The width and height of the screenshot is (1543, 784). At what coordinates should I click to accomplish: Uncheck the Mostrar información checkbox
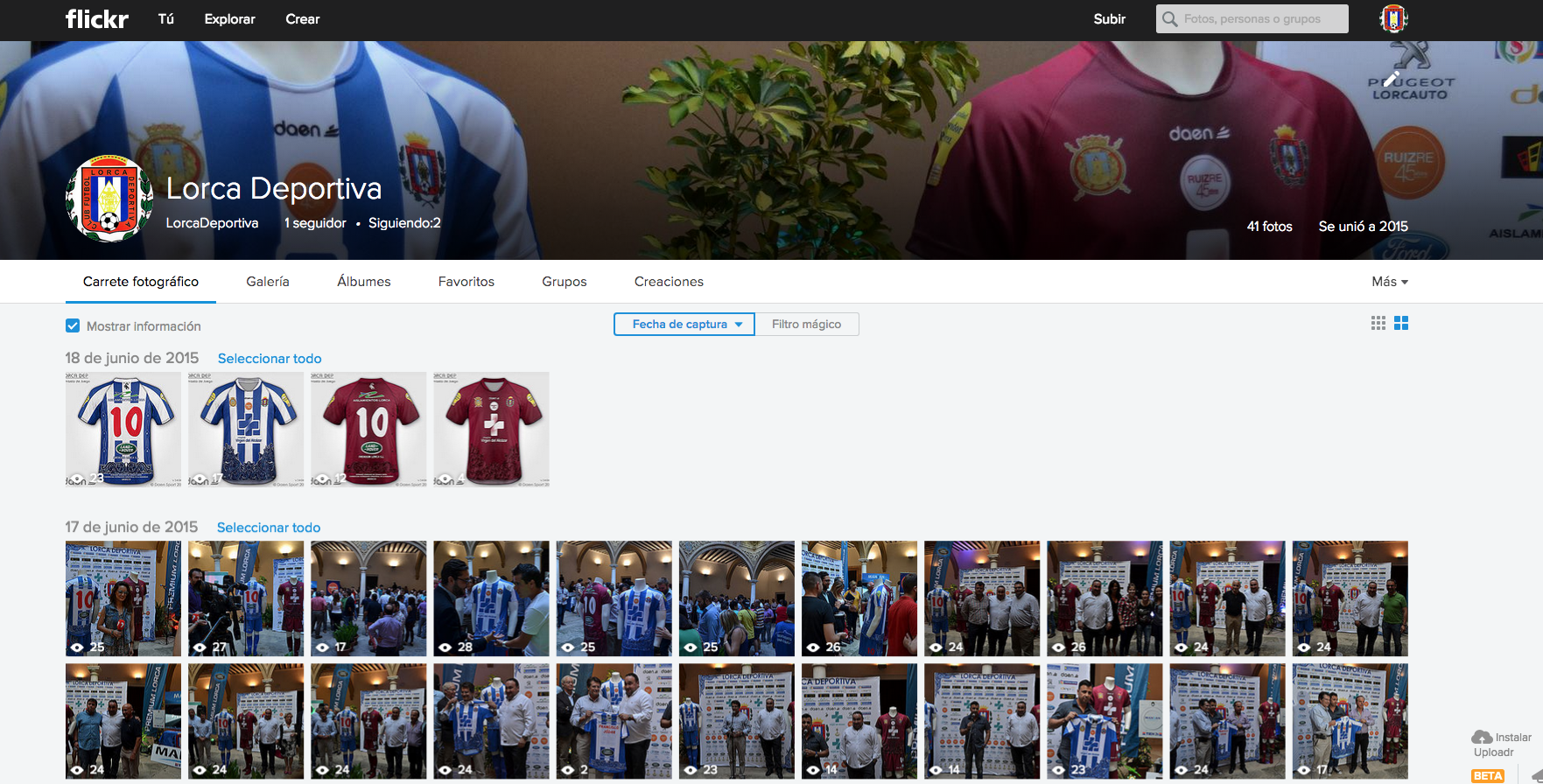73,326
